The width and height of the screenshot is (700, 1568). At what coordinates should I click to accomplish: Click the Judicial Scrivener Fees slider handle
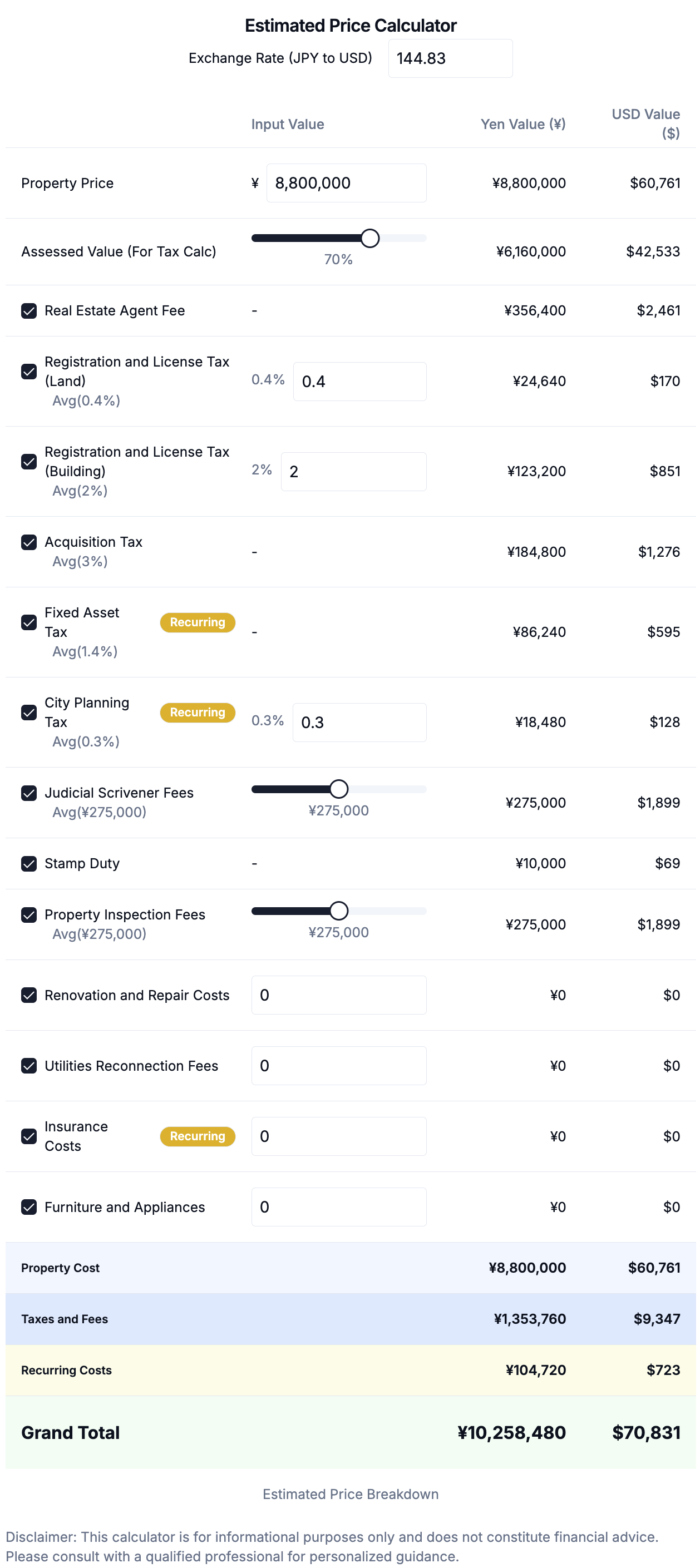tap(338, 789)
